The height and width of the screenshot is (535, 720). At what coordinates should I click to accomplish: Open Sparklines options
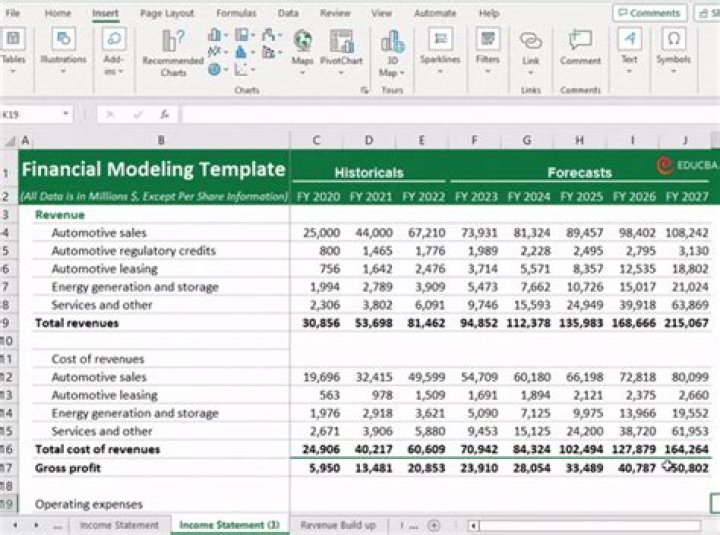(440, 51)
